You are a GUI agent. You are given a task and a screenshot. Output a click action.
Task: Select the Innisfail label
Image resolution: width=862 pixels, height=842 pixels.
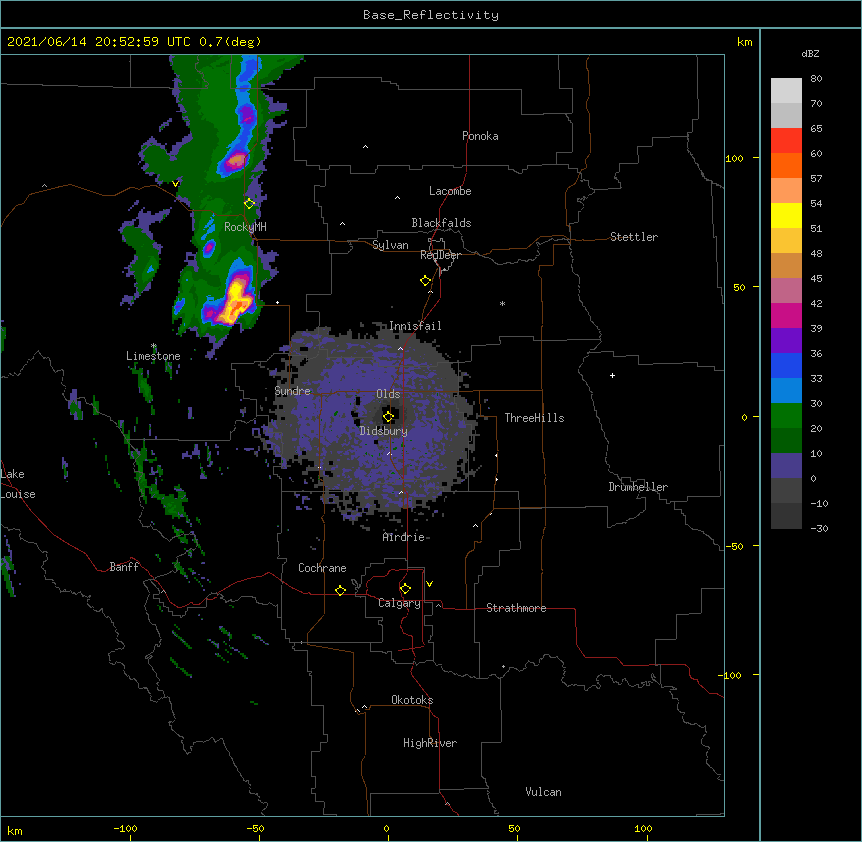click(x=415, y=326)
